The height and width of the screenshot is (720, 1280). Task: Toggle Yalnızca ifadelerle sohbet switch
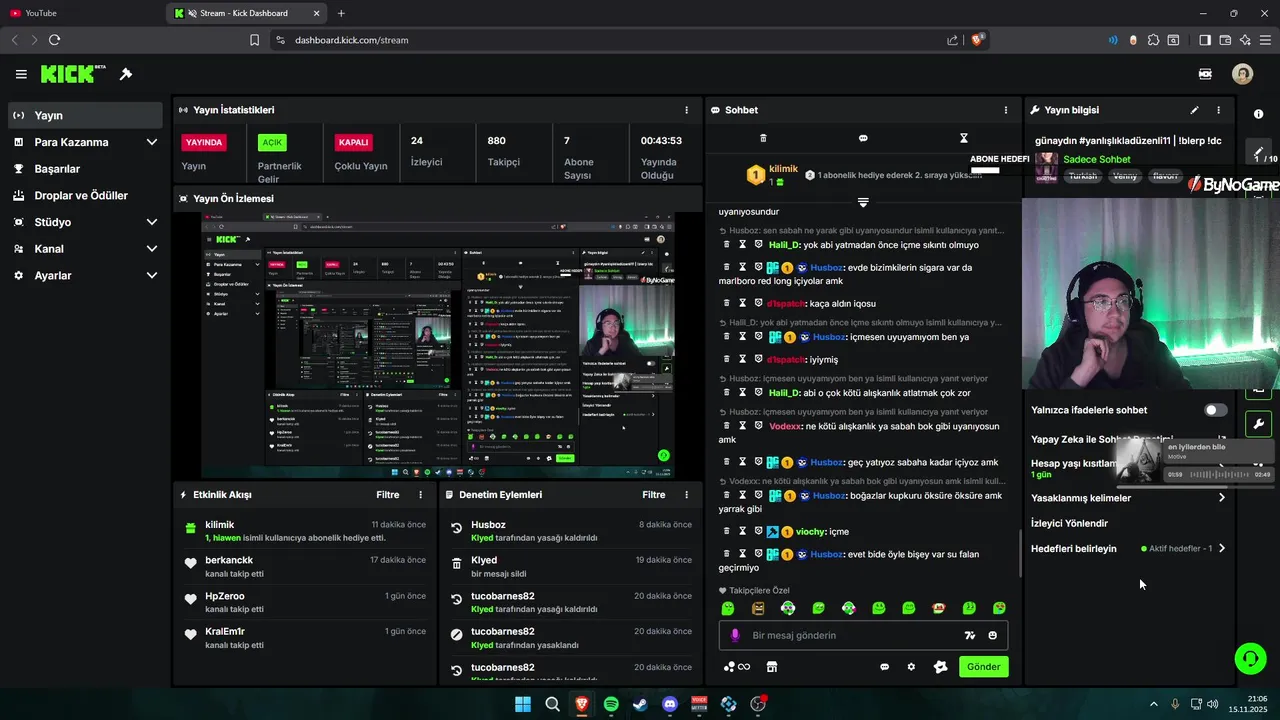tap(1215, 410)
